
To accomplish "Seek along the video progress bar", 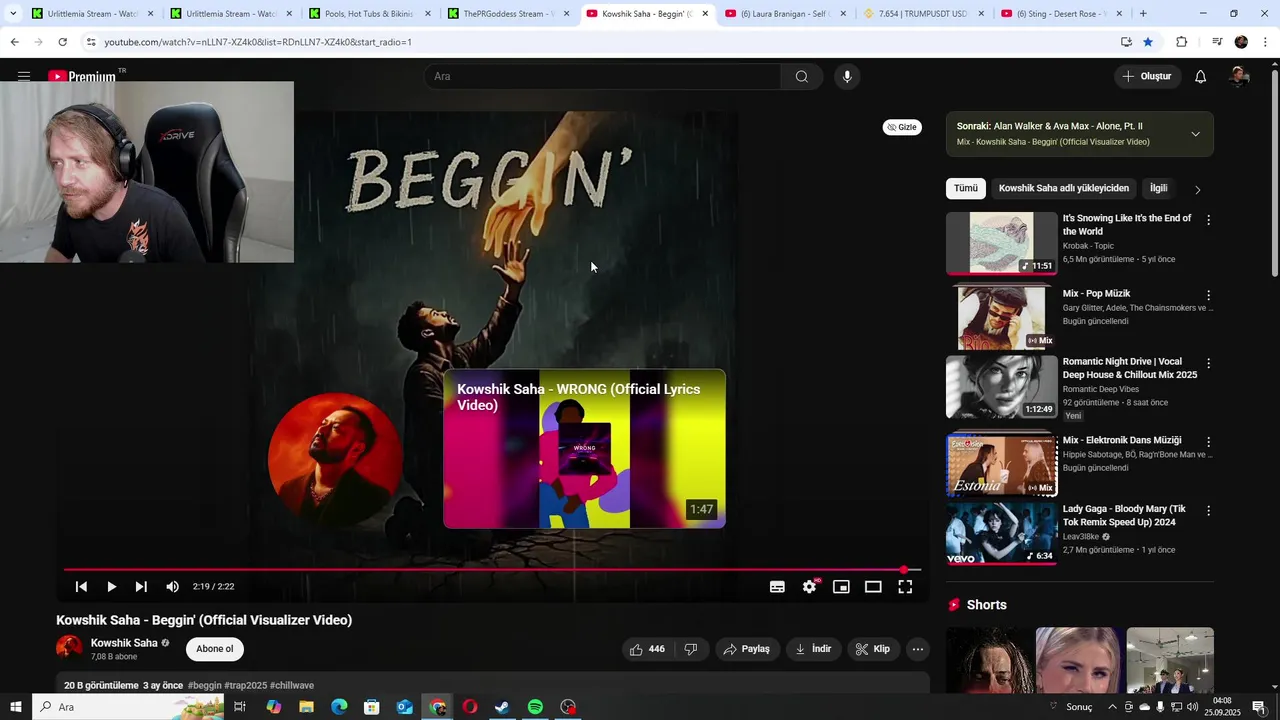I will (490, 570).
